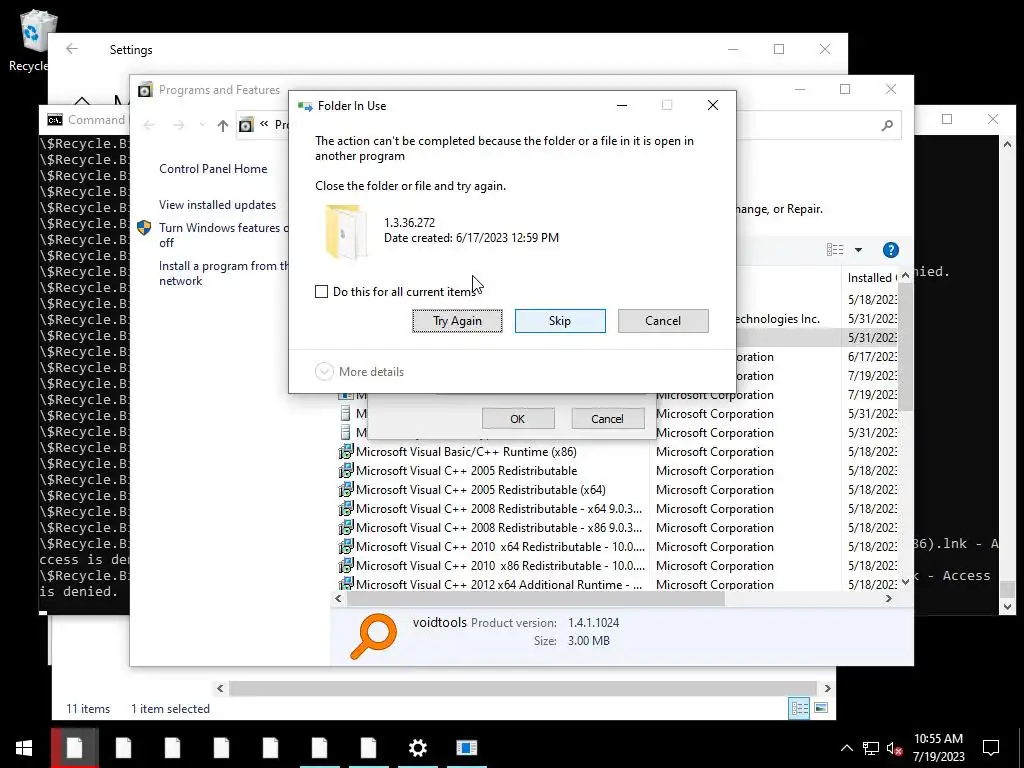Click Turn Windows features on or off

(x=223, y=235)
